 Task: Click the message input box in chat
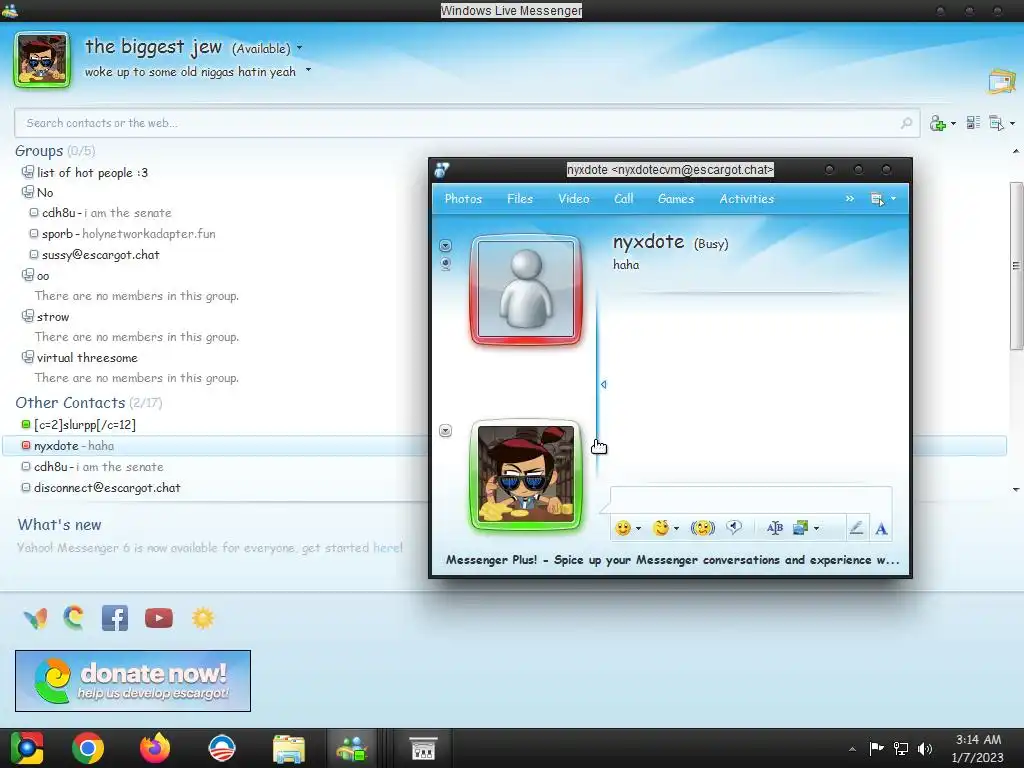[x=750, y=499]
